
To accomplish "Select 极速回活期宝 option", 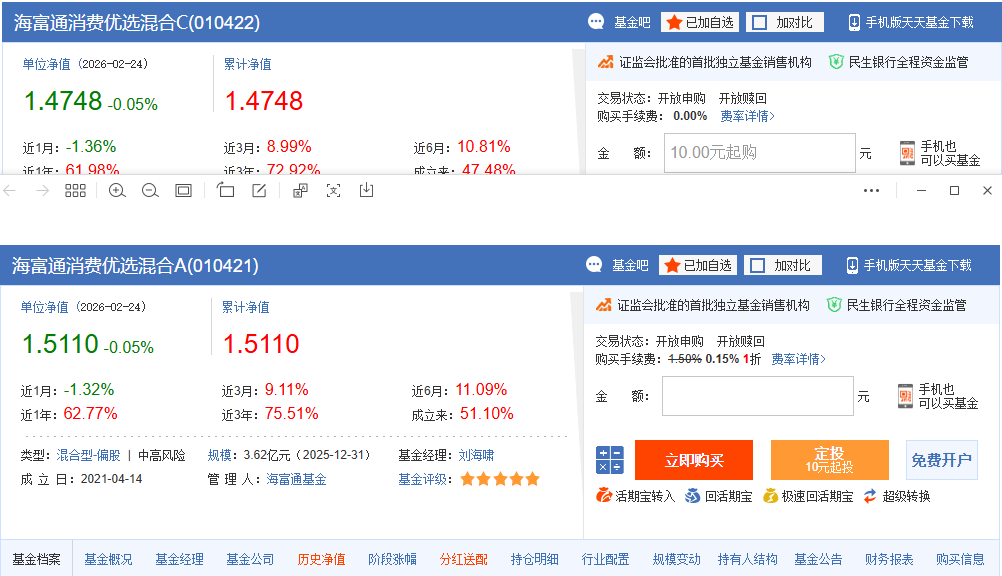I will click(808, 496).
